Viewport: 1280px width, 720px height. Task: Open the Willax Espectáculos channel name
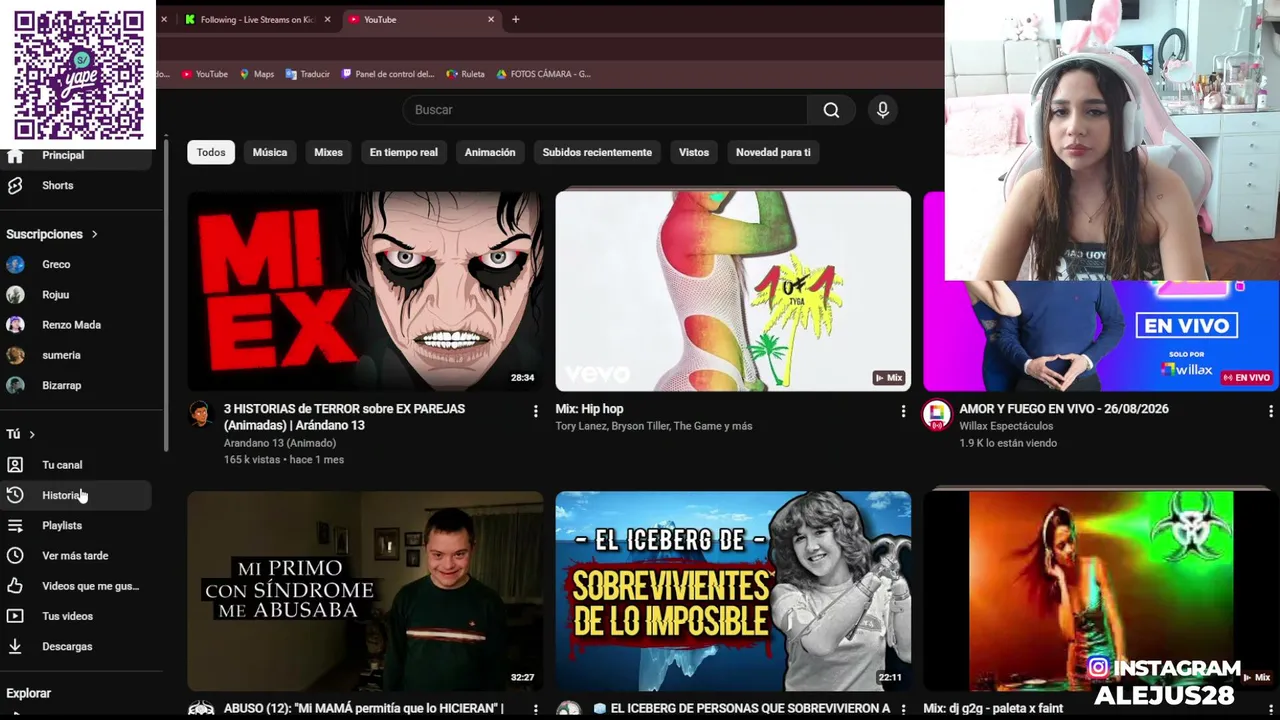[1006, 426]
